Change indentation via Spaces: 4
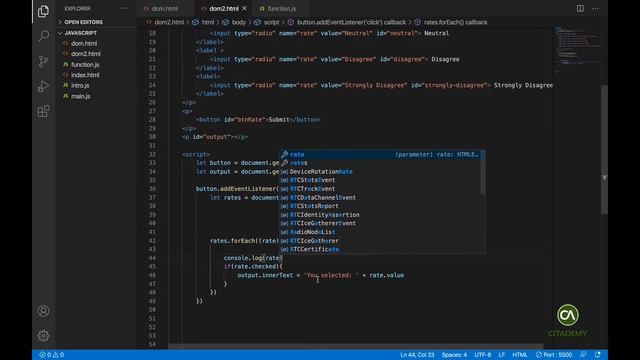 tap(454, 355)
